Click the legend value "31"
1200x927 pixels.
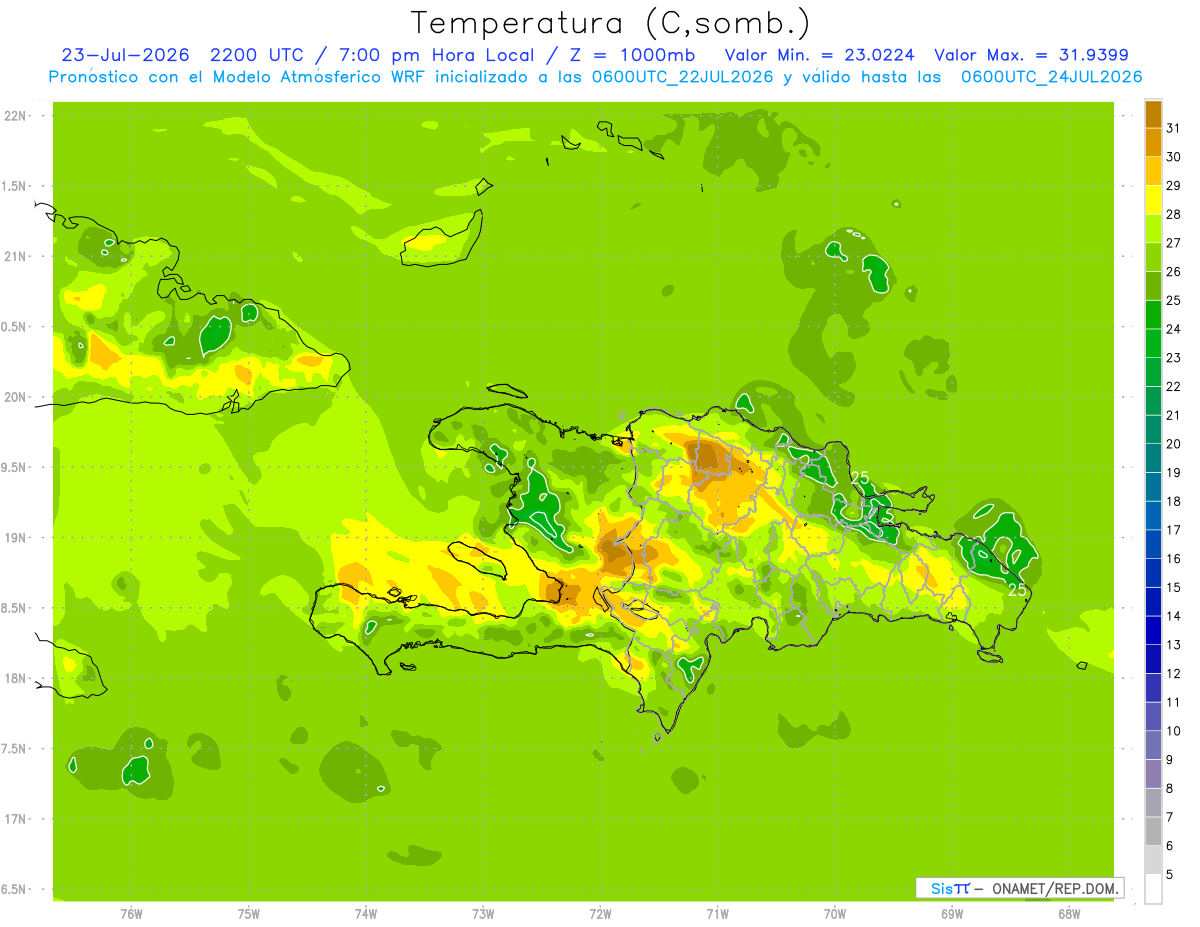click(1174, 128)
